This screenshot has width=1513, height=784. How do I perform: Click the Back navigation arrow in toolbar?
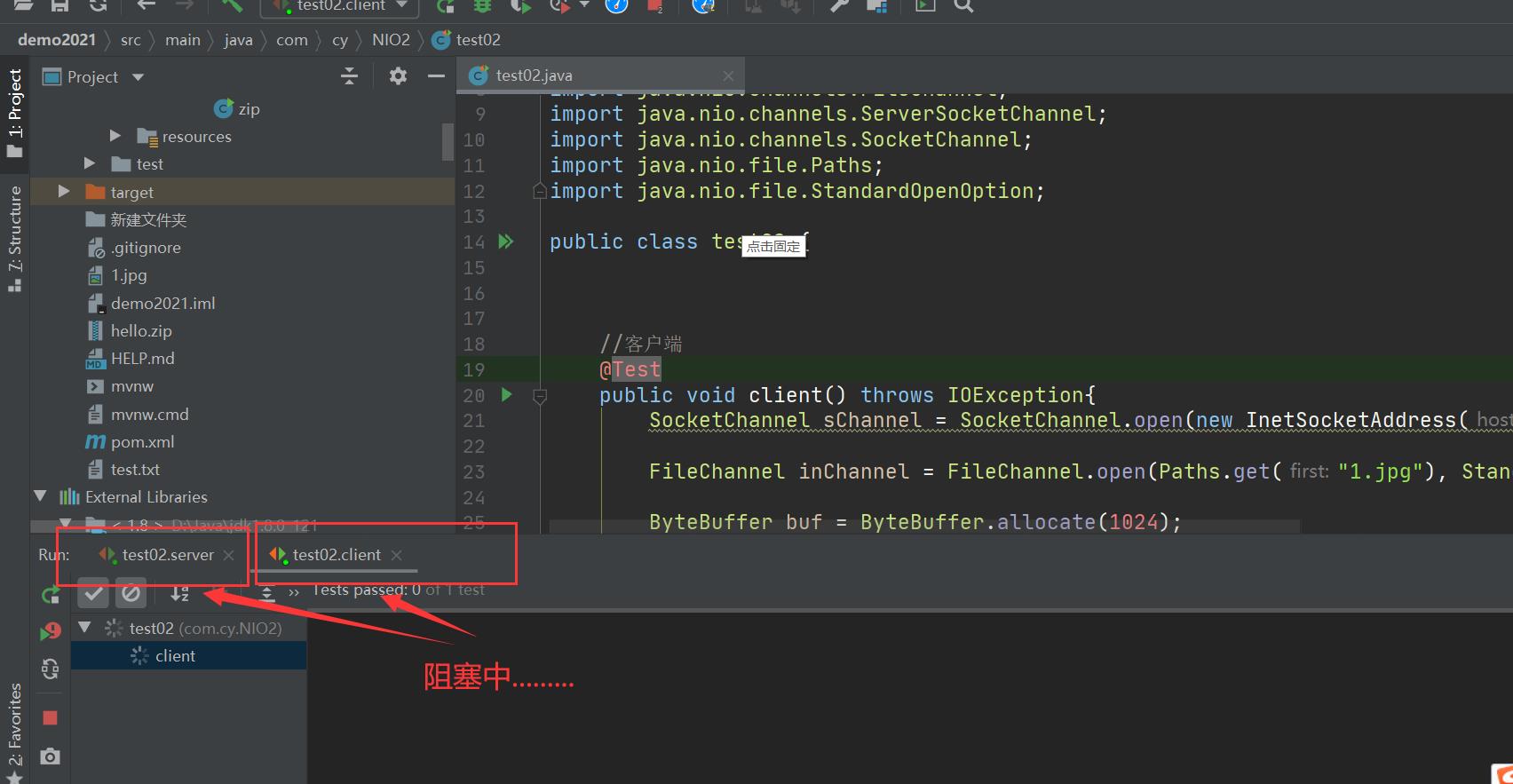147,5
